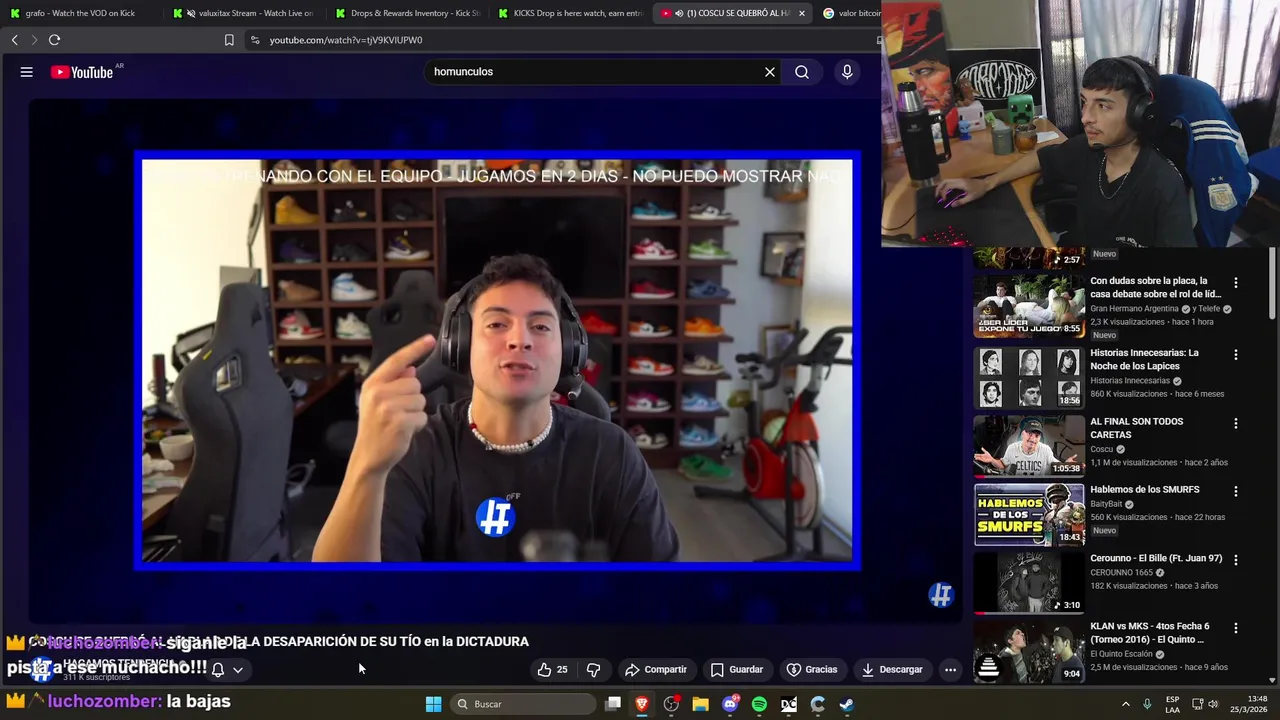Click the Gracias button
The image size is (1280, 720).
pos(812,670)
